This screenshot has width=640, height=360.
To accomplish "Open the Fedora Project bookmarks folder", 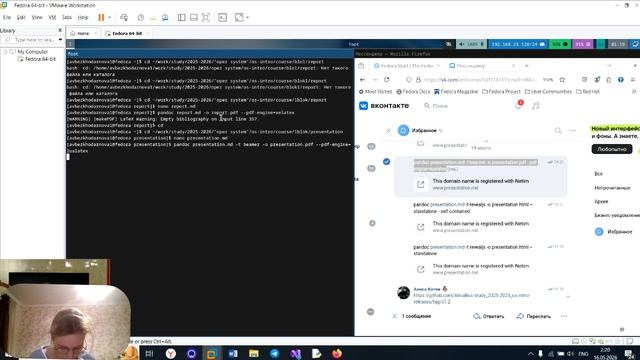I will click(502, 92).
